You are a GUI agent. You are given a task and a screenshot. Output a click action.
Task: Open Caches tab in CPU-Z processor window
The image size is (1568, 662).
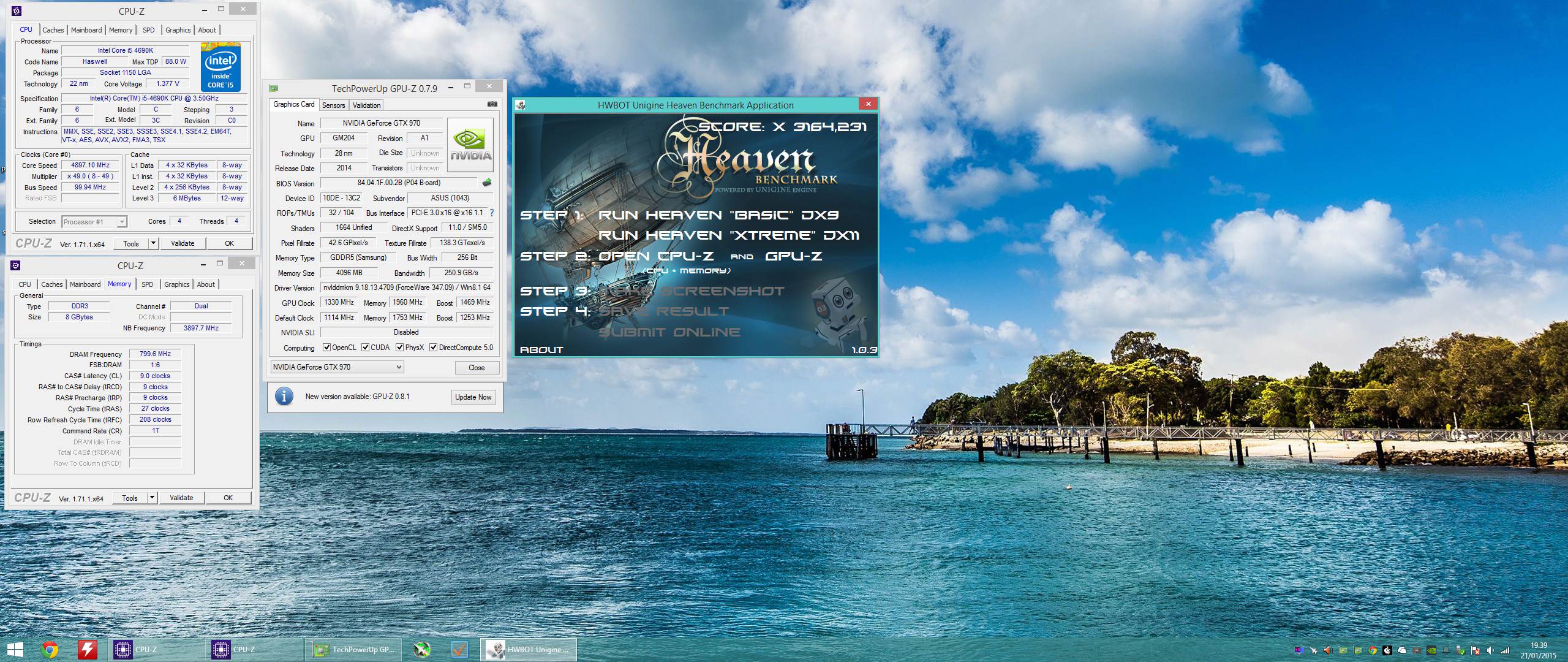(53, 30)
